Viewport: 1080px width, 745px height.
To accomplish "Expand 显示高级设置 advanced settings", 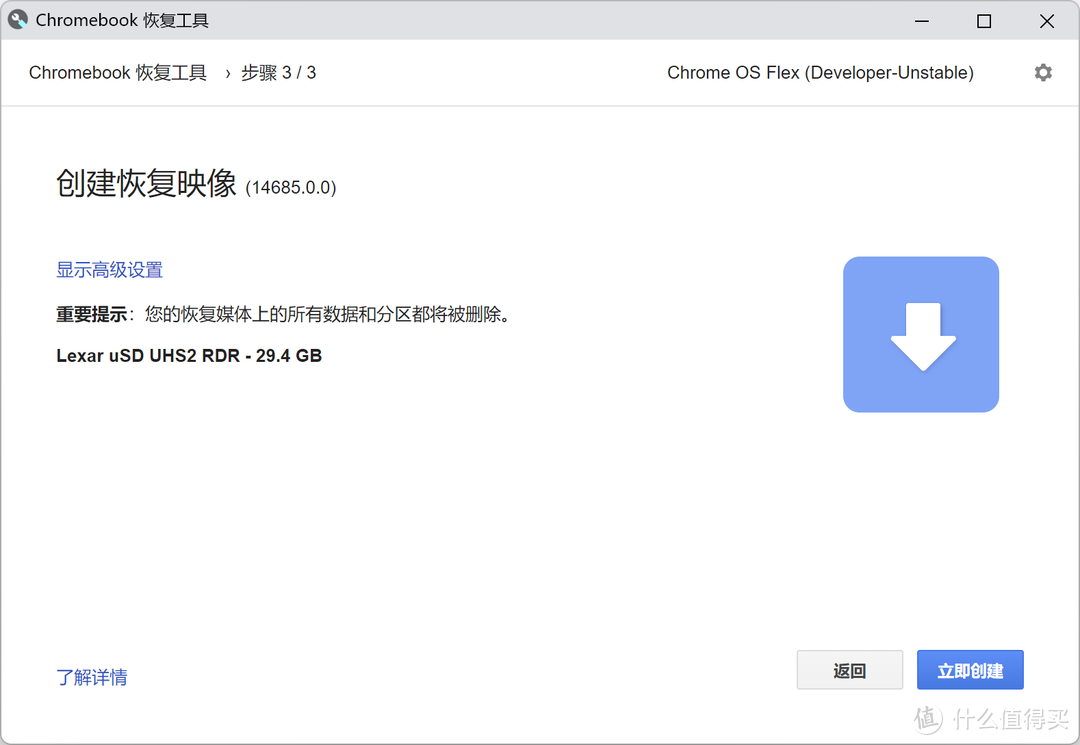I will tap(109, 269).
